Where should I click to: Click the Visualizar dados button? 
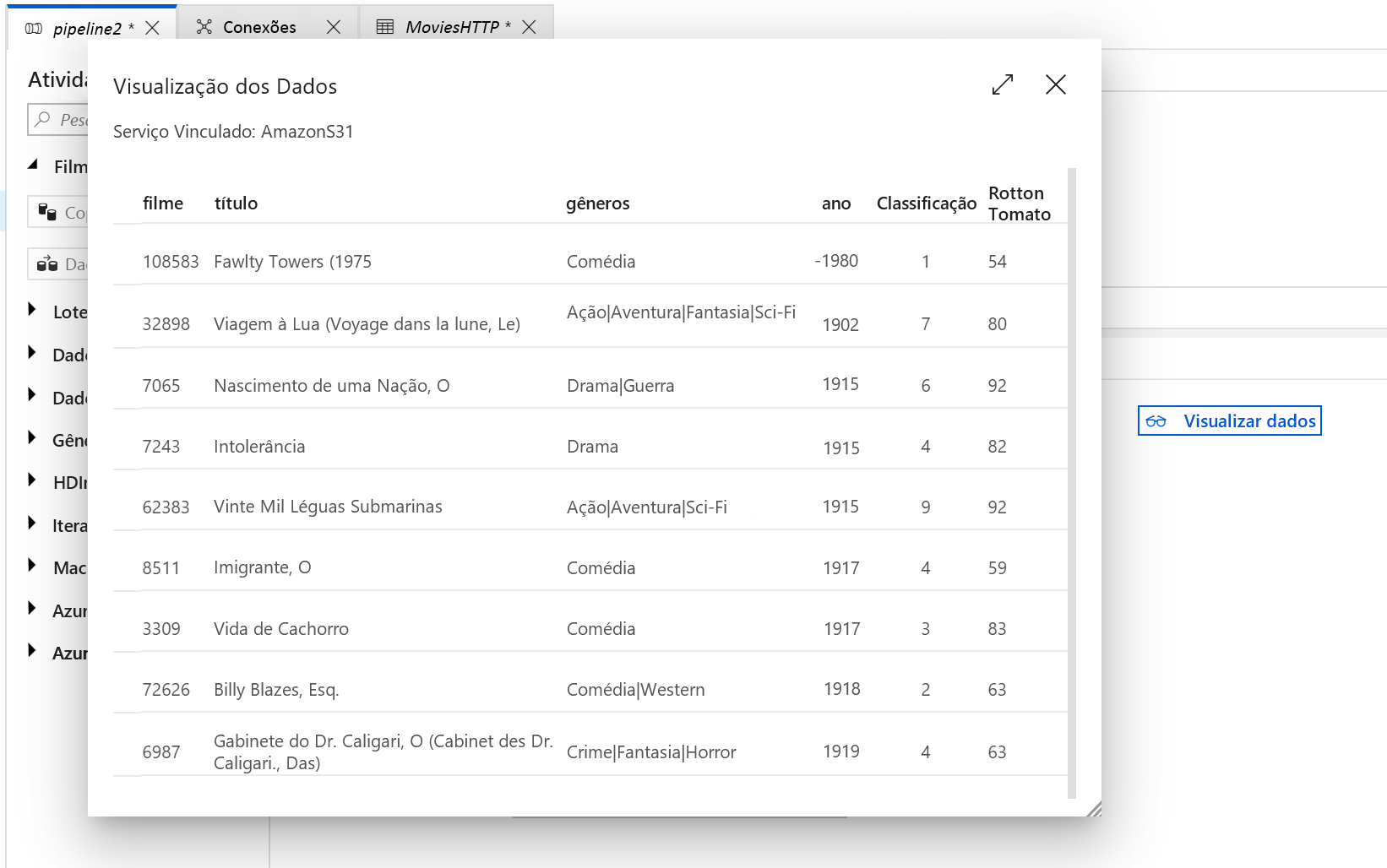tap(1230, 420)
